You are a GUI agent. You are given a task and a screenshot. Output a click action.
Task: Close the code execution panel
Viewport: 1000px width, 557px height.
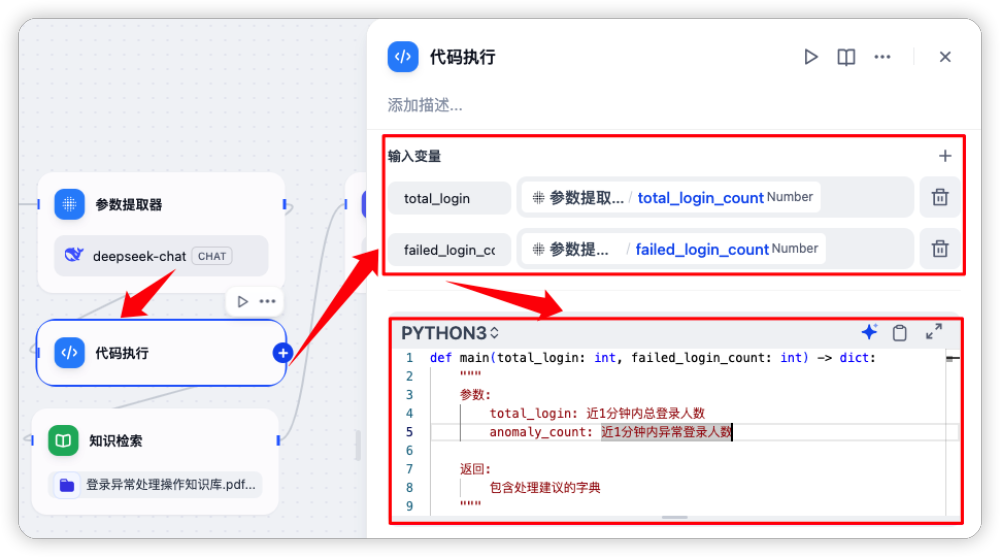pos(945,57)
